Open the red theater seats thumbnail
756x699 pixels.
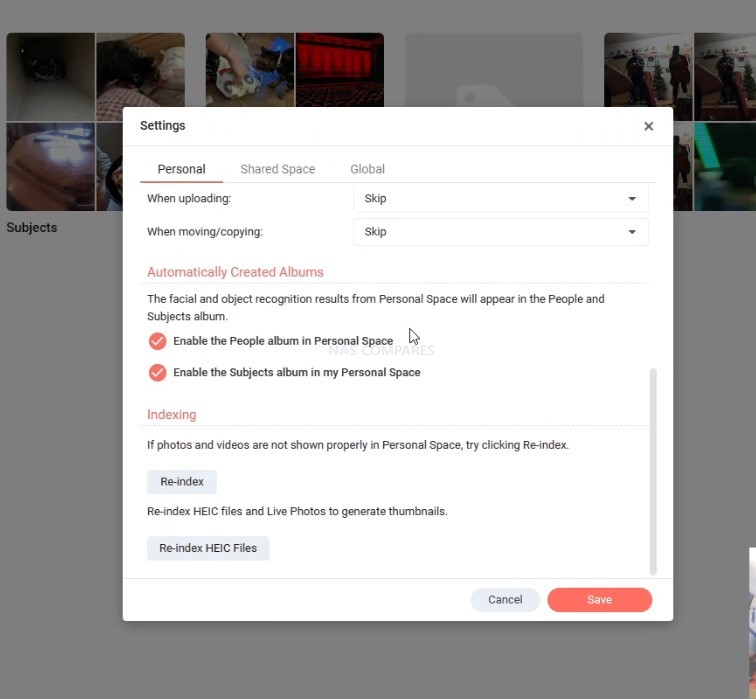339,69
